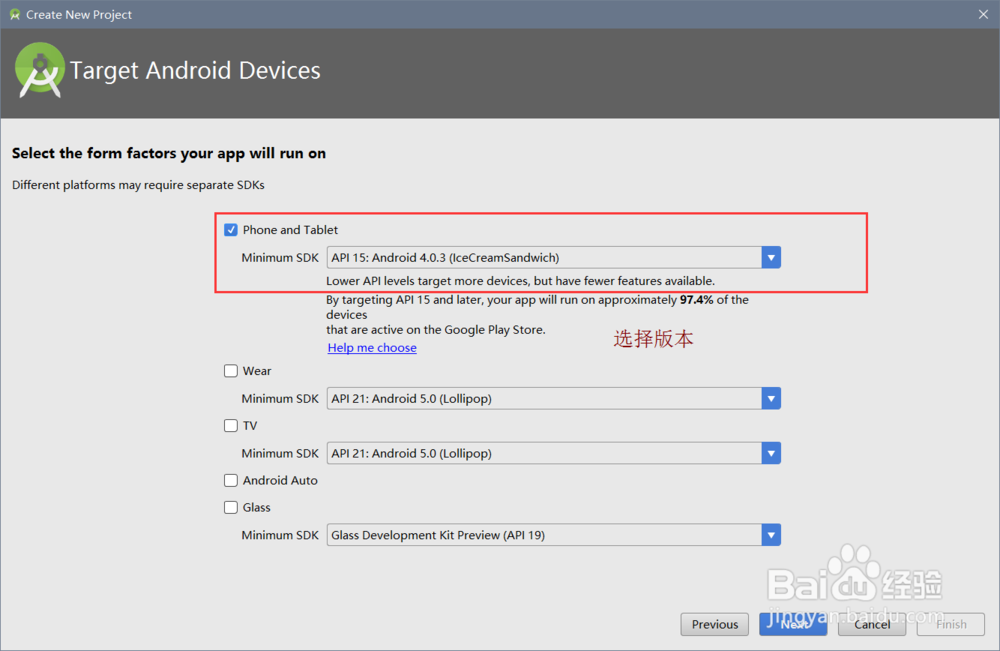Enable the Wear form factor checkbox

(x=231, y=371)
